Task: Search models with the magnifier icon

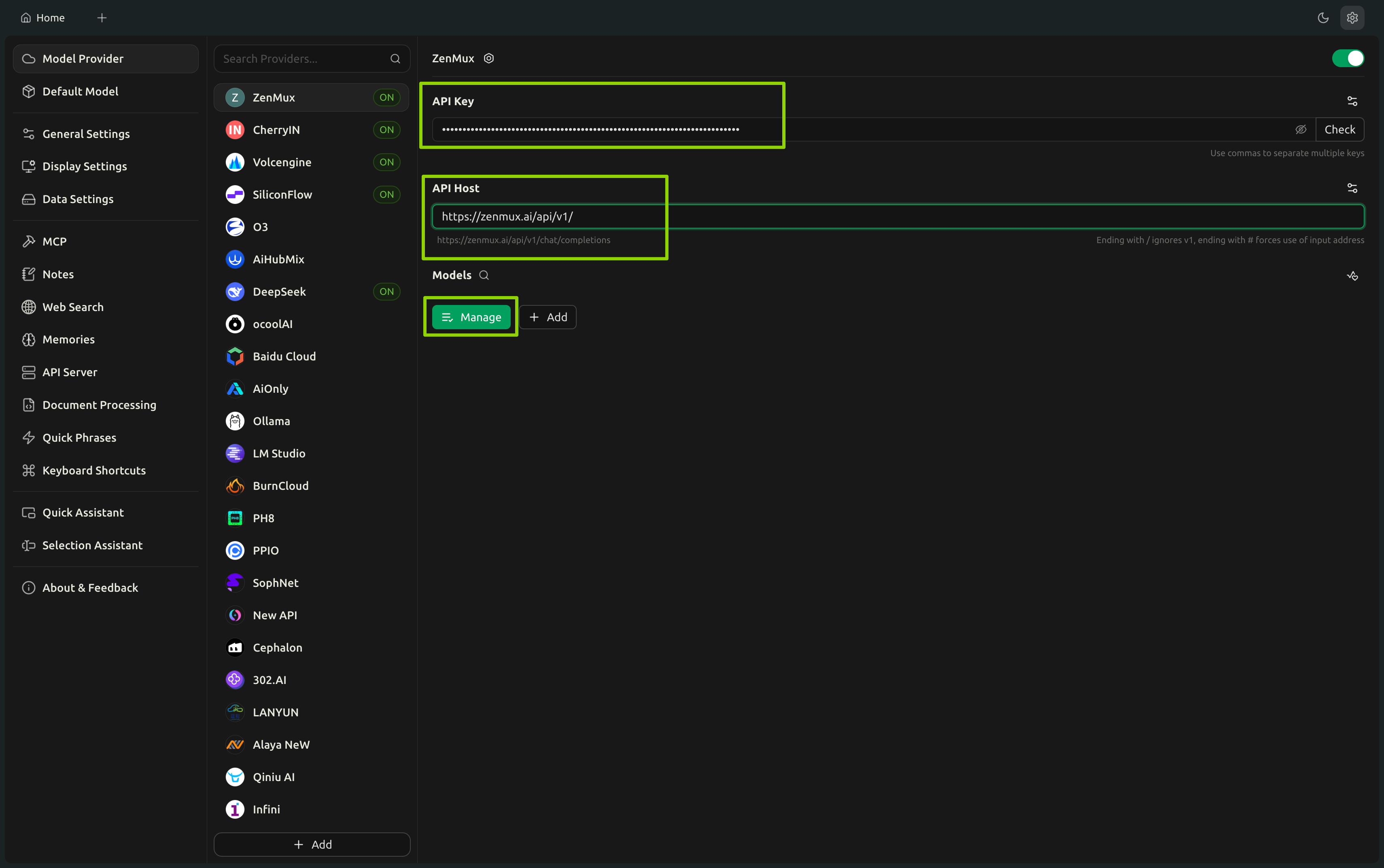Action: point(484,275)
